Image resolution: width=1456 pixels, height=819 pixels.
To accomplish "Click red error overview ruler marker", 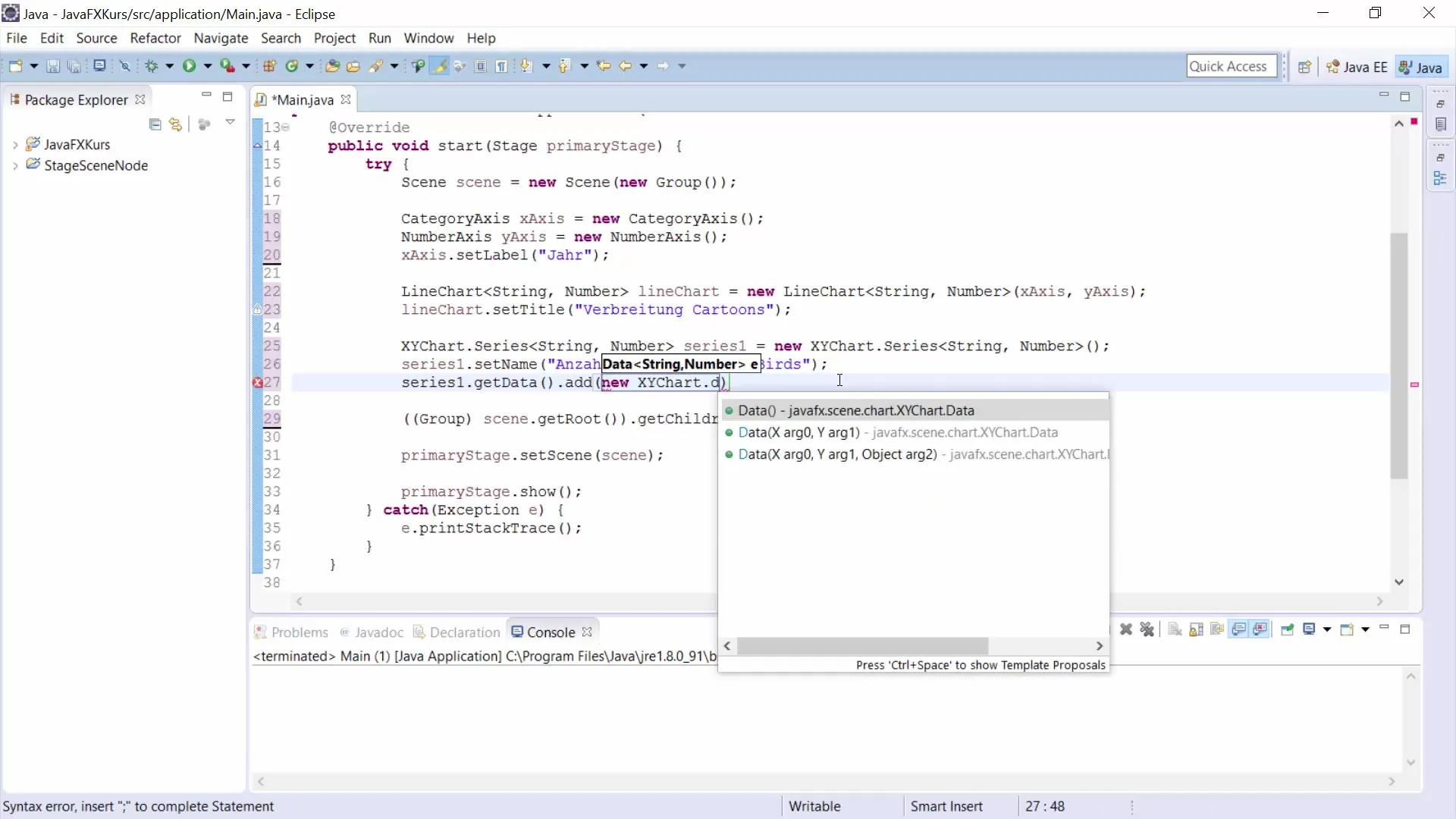I will point(1414,121).
